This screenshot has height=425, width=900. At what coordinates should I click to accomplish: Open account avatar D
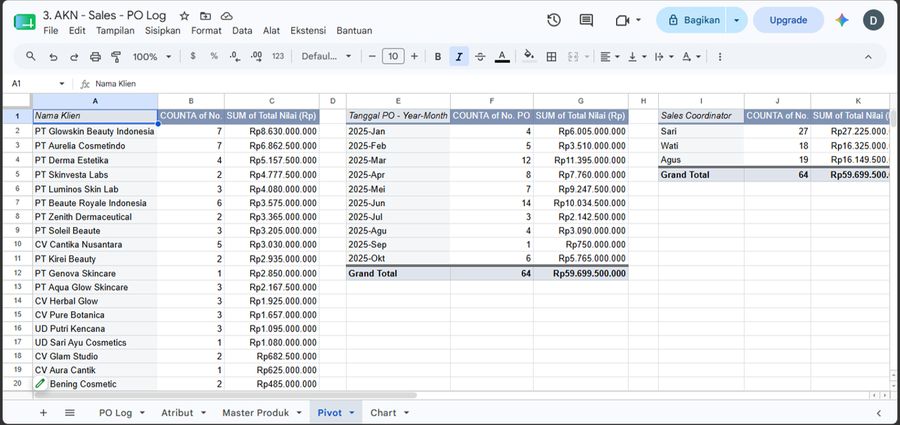[x=874, y=20]
